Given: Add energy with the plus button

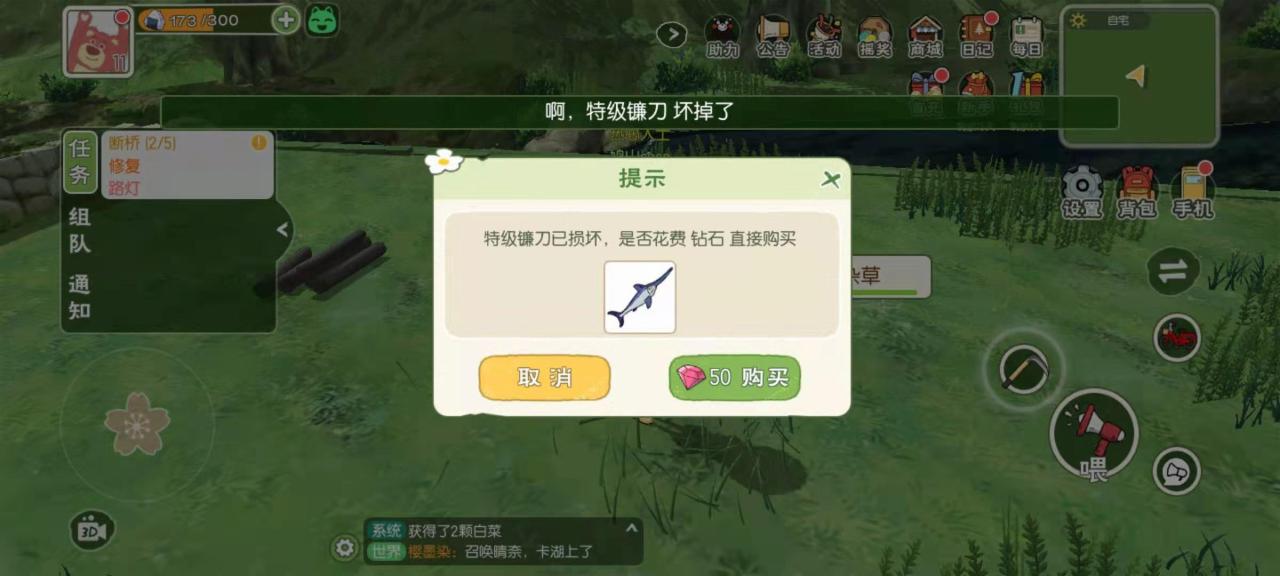Looking at the screenshot, I should click(286, 20).
